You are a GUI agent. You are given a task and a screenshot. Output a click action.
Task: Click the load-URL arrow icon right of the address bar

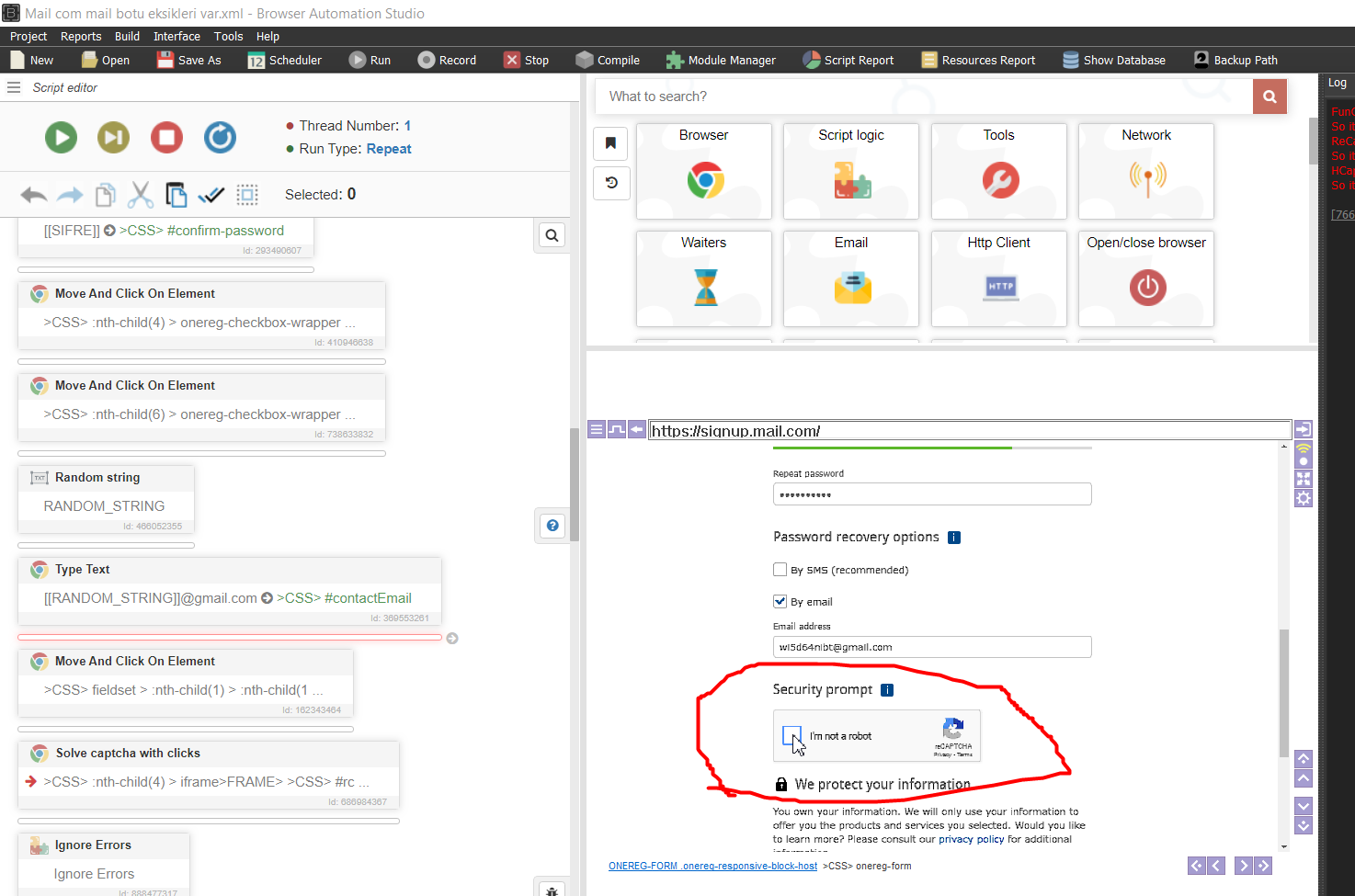[x=1304, y=429]
